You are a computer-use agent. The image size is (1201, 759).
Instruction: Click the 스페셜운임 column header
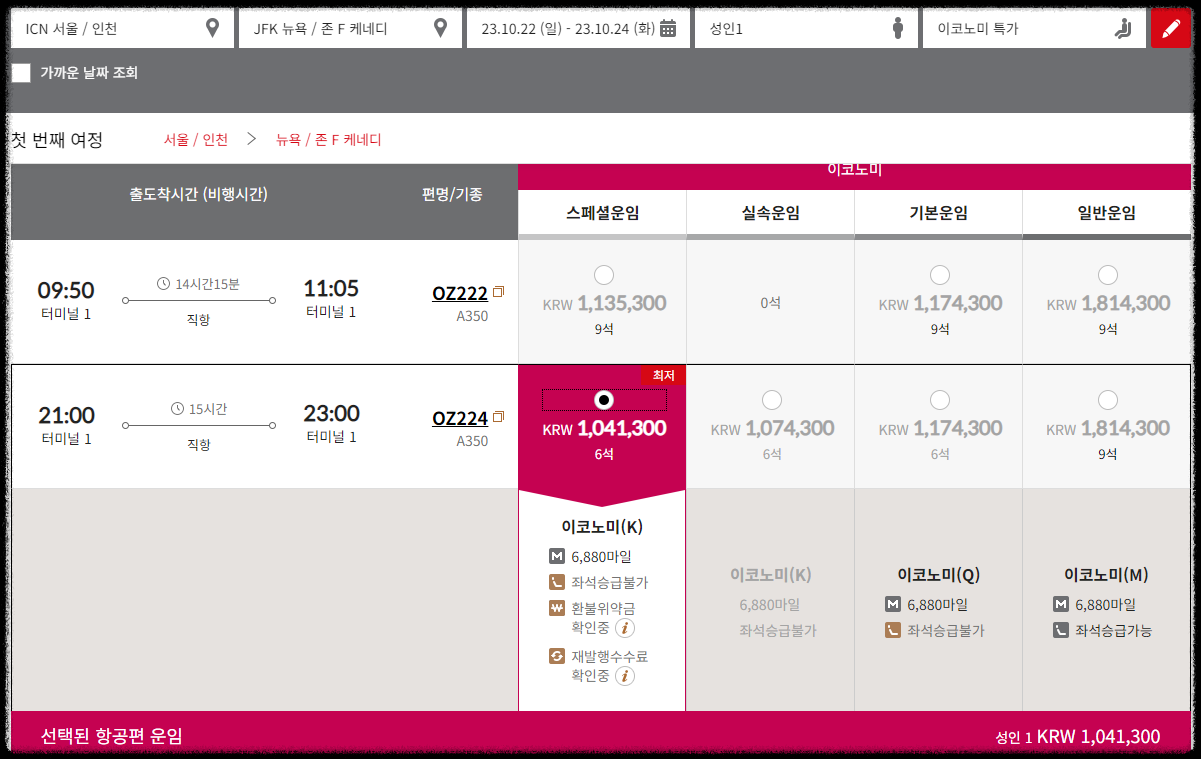click(x=602, y=213)
